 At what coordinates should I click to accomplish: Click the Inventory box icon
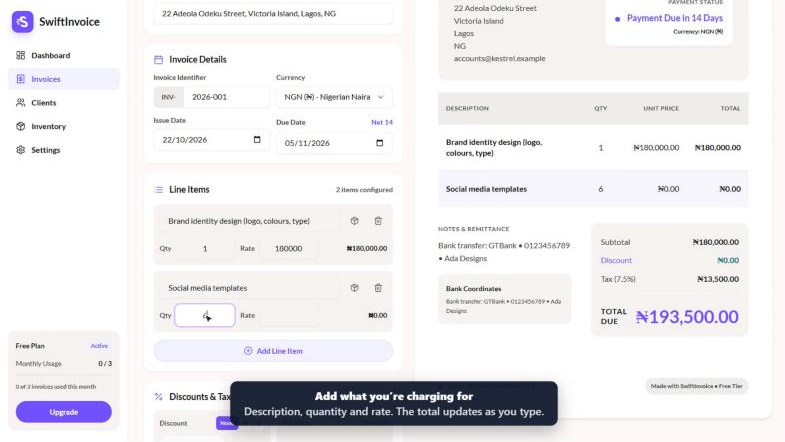click(x=21, y=126)
